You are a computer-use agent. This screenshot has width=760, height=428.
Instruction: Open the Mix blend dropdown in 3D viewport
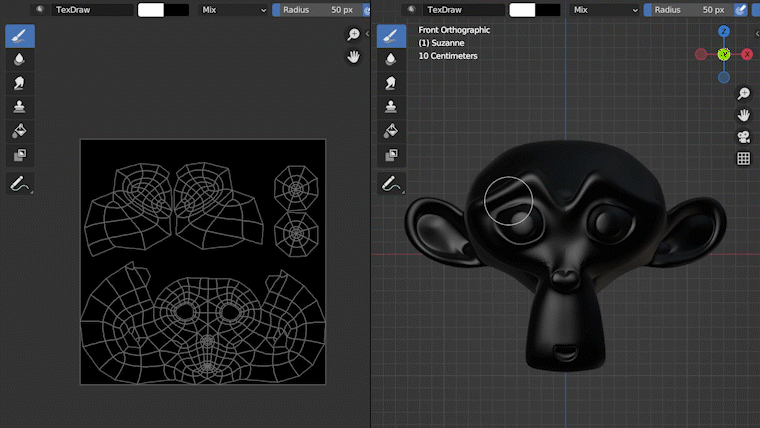point(605,9)
